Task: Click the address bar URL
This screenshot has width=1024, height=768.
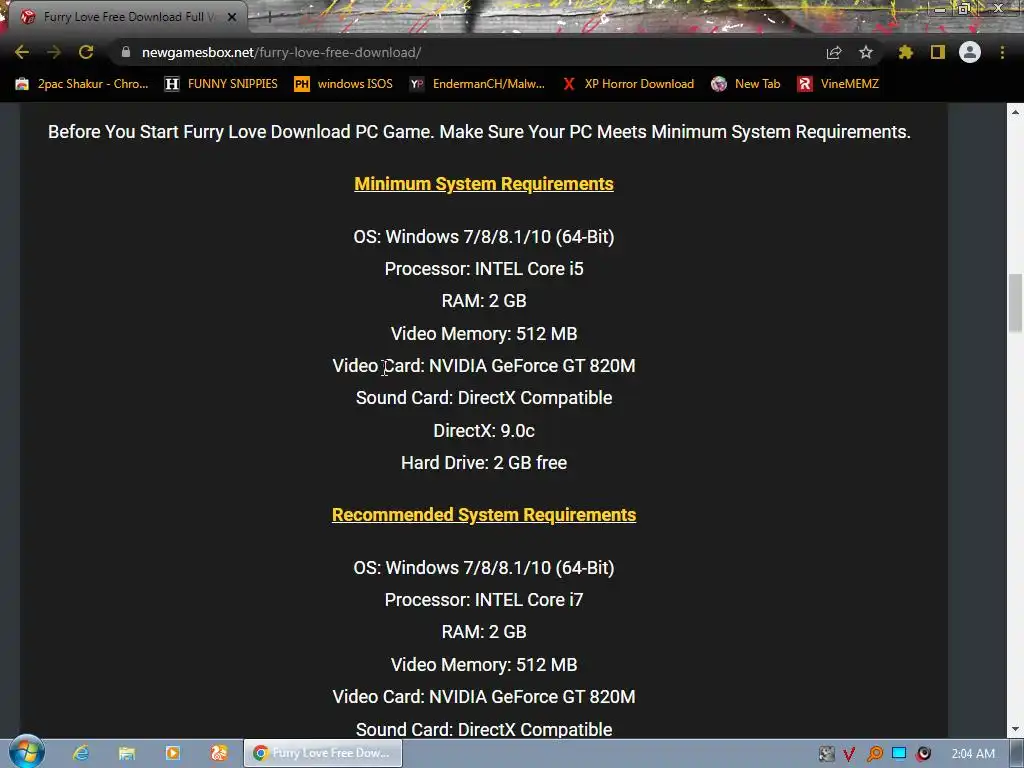Action: pos(281,52)
